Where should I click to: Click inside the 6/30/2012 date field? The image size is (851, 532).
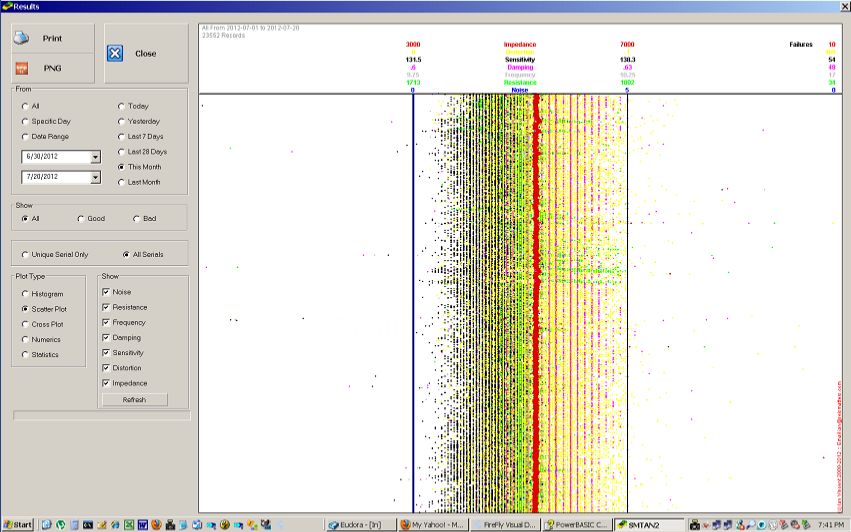coord(56,157)
